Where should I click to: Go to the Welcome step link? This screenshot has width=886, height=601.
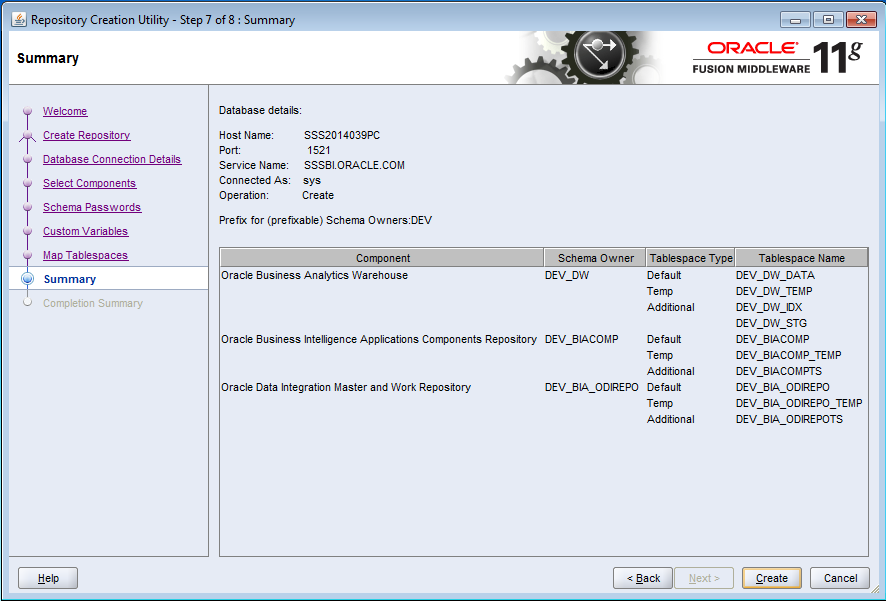click(65, 111)
